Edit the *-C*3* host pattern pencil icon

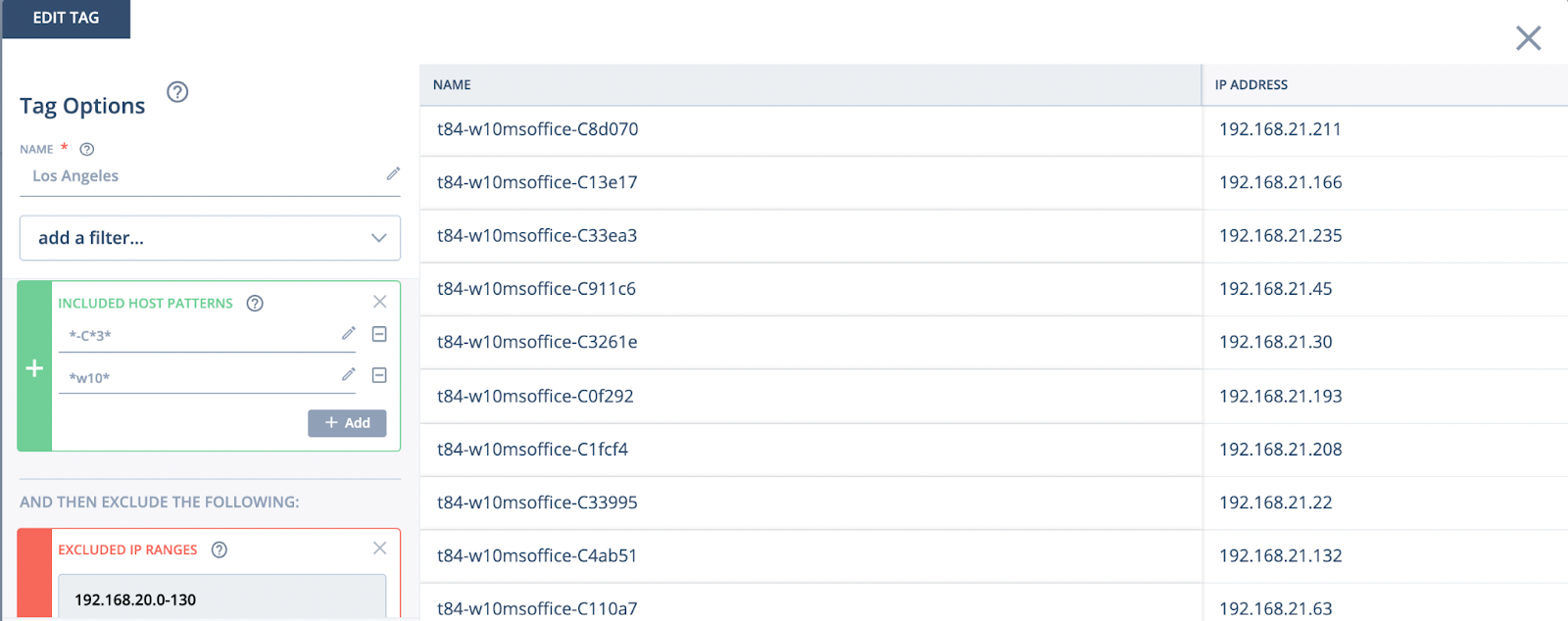(348, 334)
